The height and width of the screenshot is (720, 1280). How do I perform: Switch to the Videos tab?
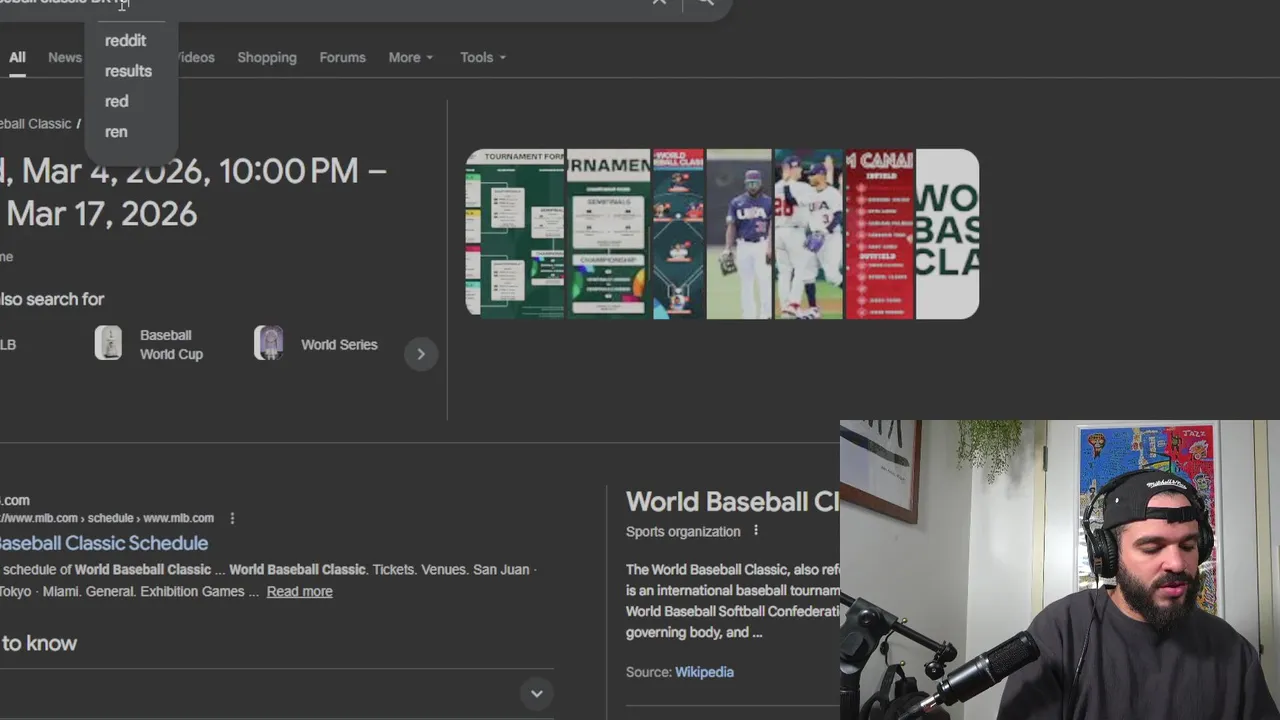tap(195, 57)
